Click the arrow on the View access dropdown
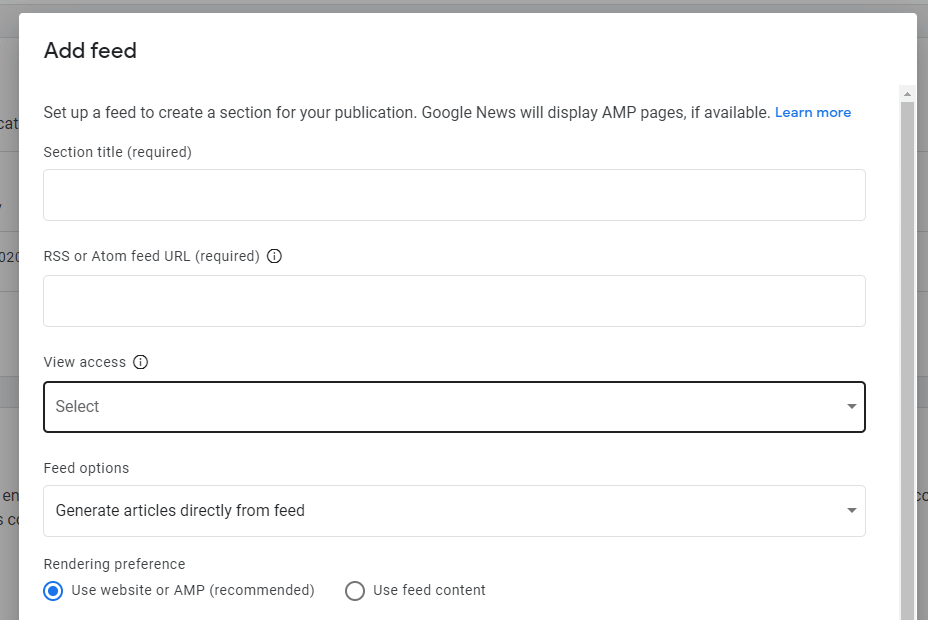The image size is (928, 620). tap(851, 407)
